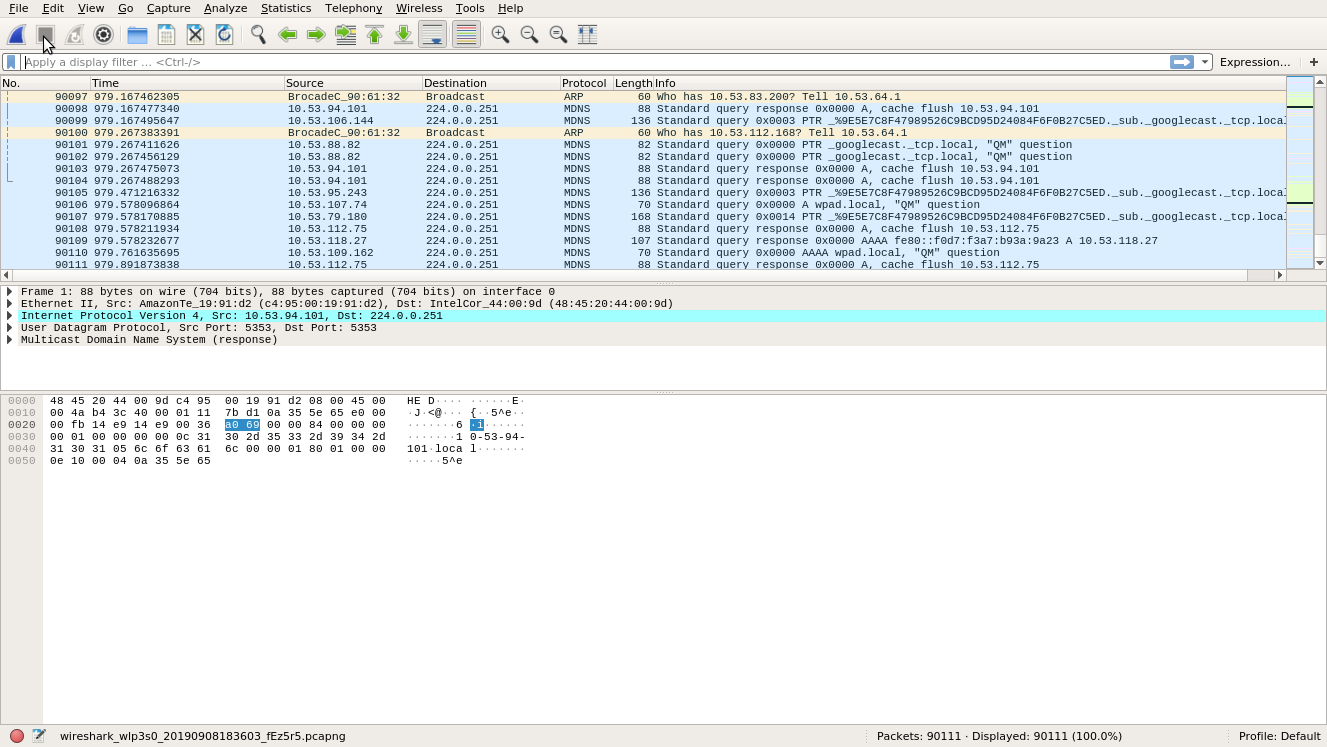Screen dimensions: 1327x747
Task: Open the Statistics menu
Action: point(286,8)
